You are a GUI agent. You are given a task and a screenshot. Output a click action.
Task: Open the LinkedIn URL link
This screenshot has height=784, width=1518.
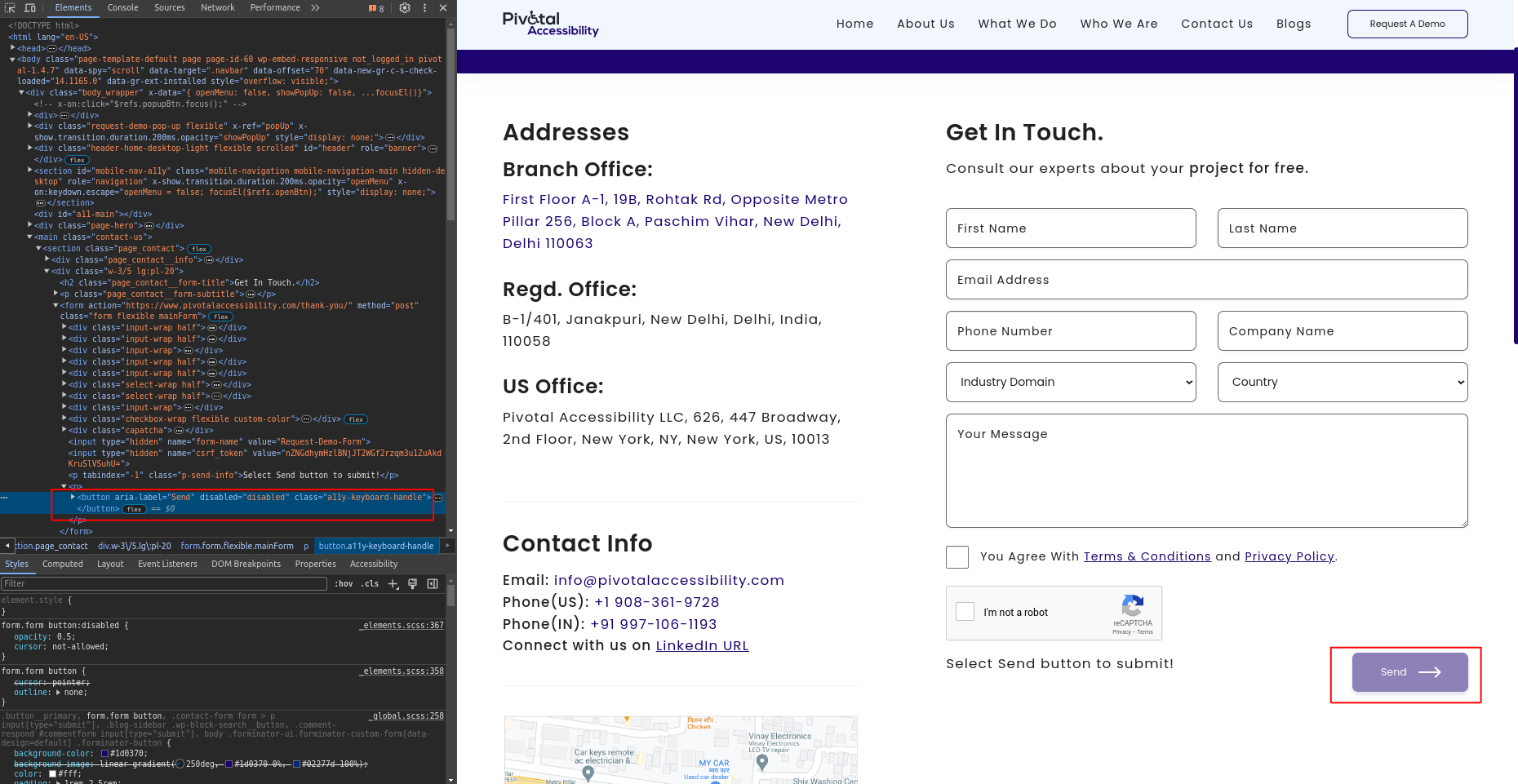[702, 646]
